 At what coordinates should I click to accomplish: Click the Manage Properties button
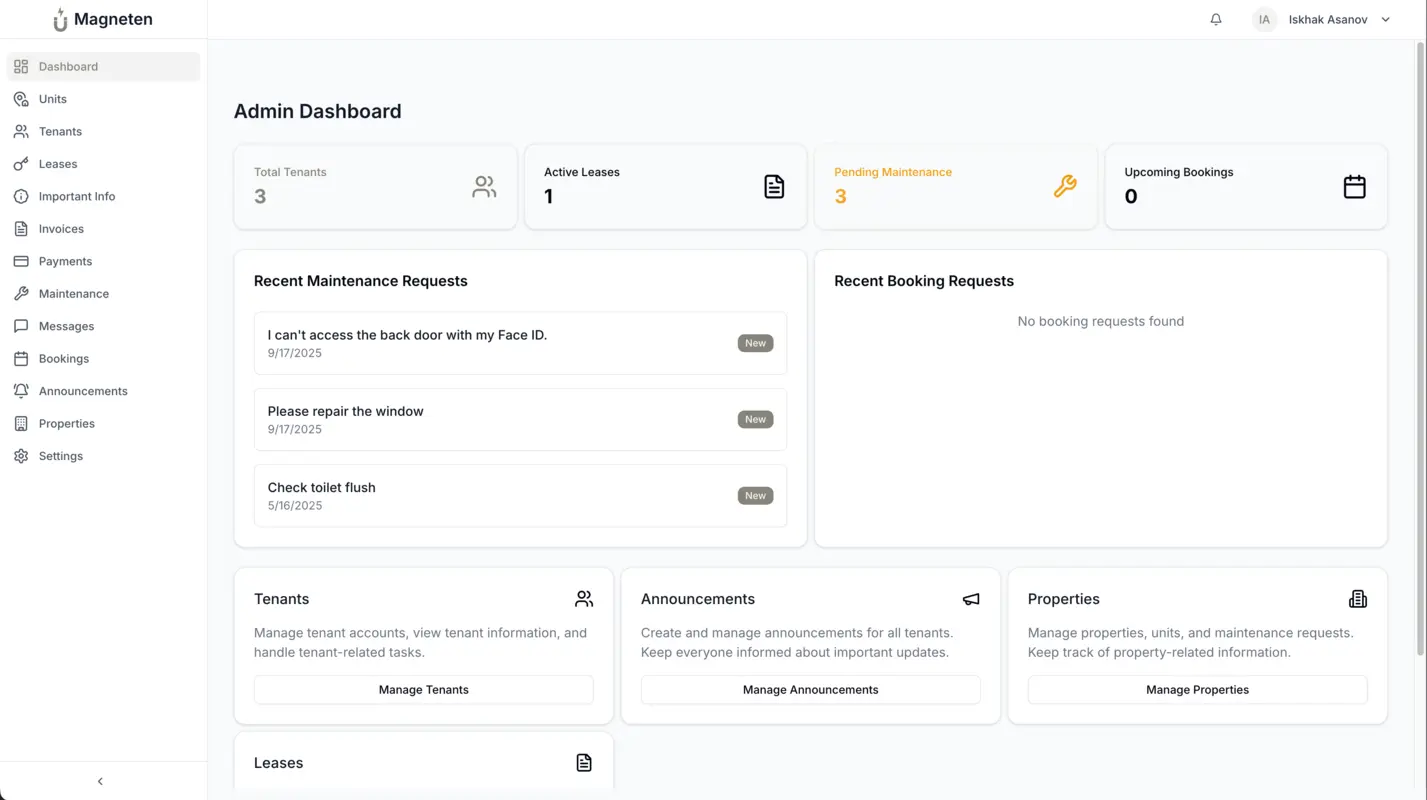[x=1197, y=690]
